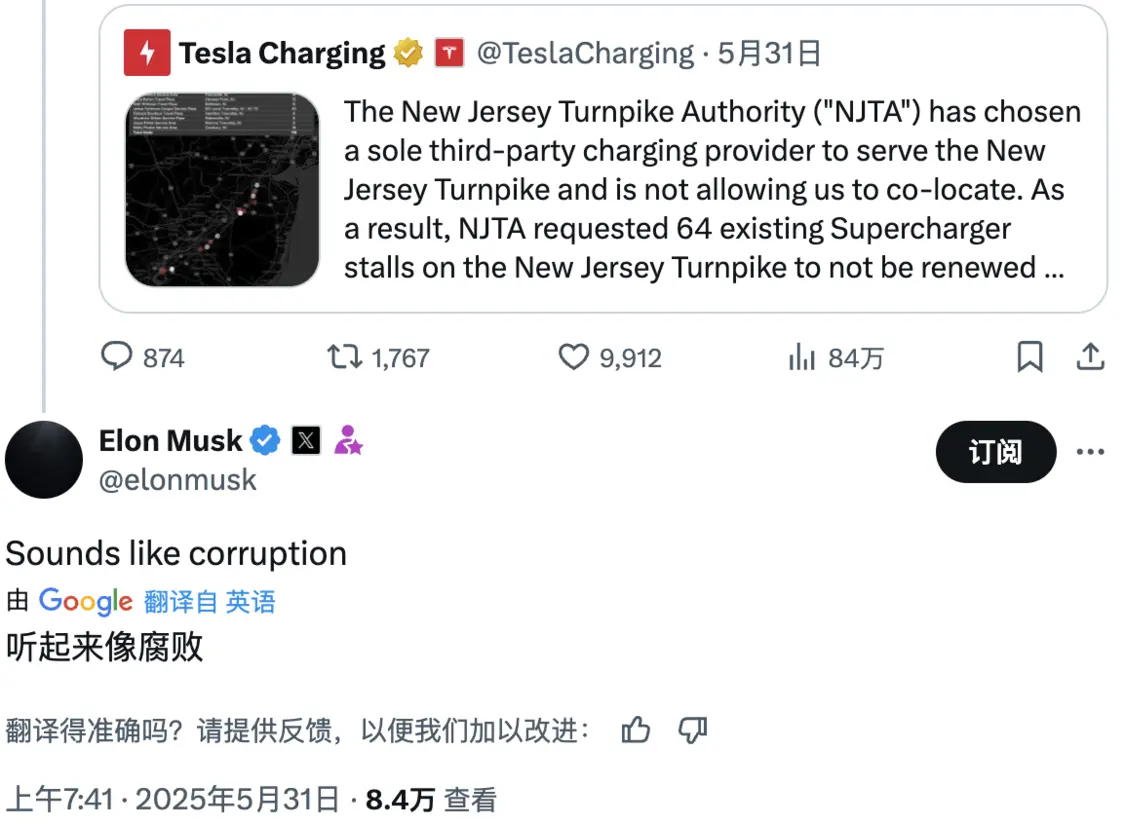Like the post with 9,912 hearts
Viewport: 1125px width, 824px height.
coord(573,357)
